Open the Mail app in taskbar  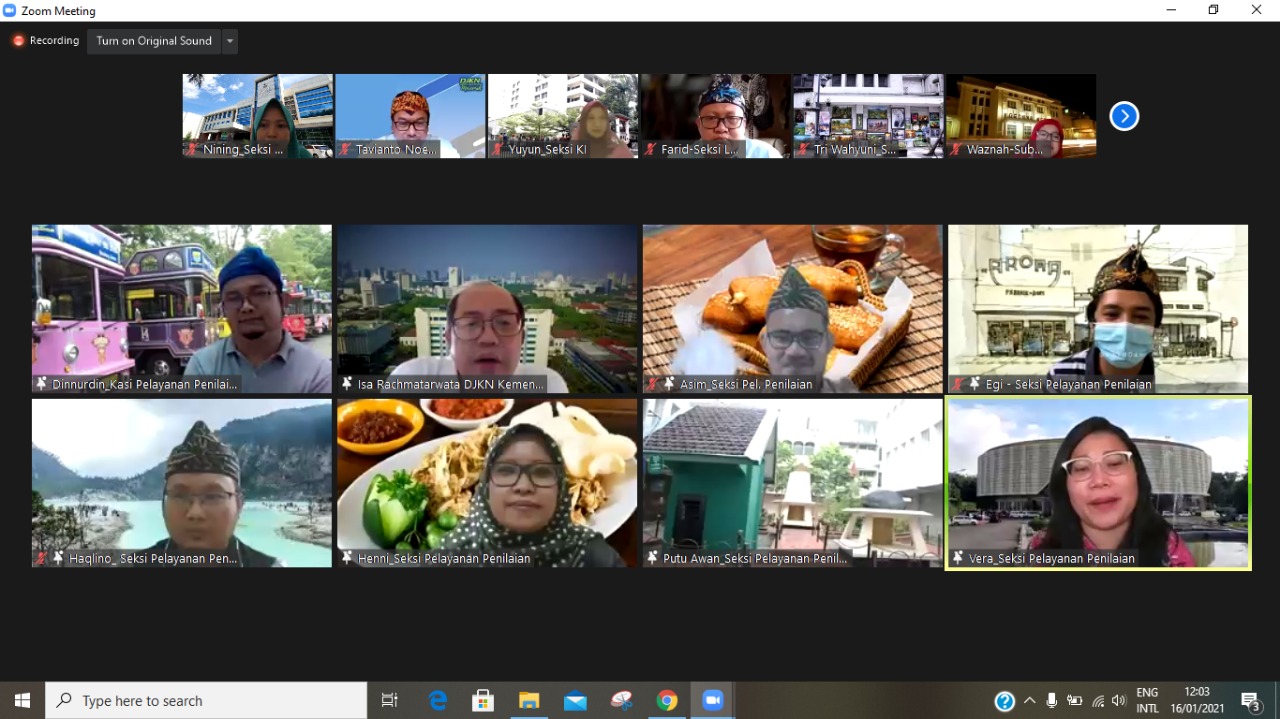(575, 701)
